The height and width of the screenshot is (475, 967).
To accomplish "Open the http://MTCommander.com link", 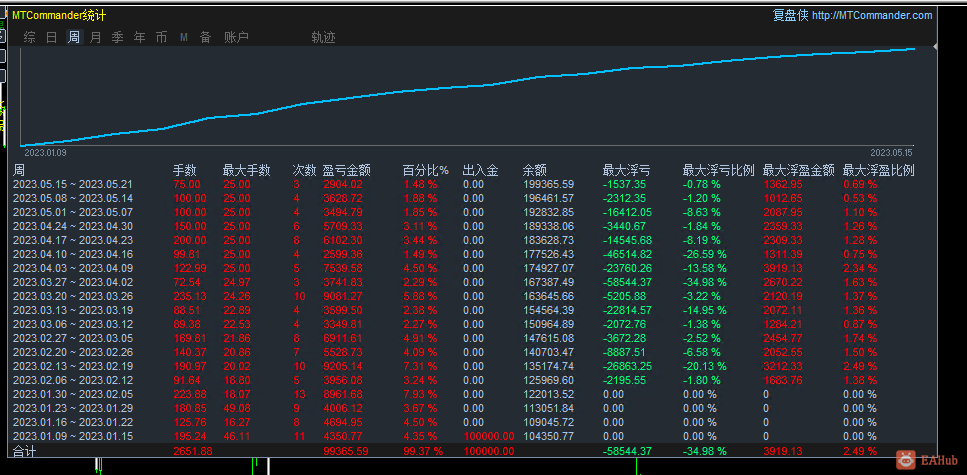I will (872, 15).
